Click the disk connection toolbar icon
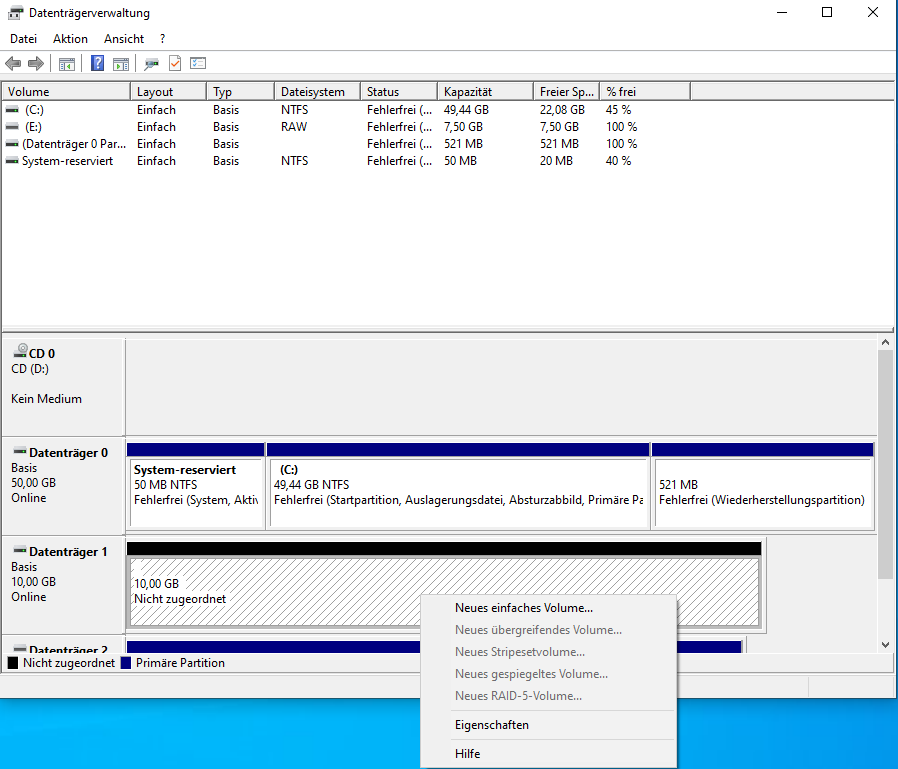The width and height of the screenshot is (898, 769). (151, 64)
